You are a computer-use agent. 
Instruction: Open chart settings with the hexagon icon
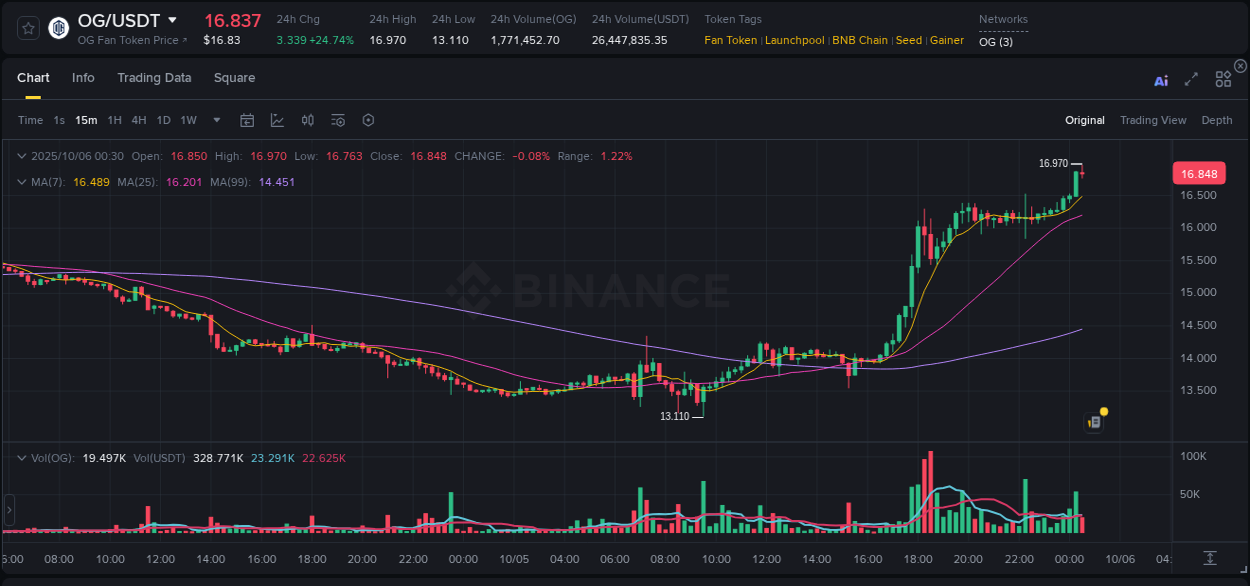click(x=368, y=120)
